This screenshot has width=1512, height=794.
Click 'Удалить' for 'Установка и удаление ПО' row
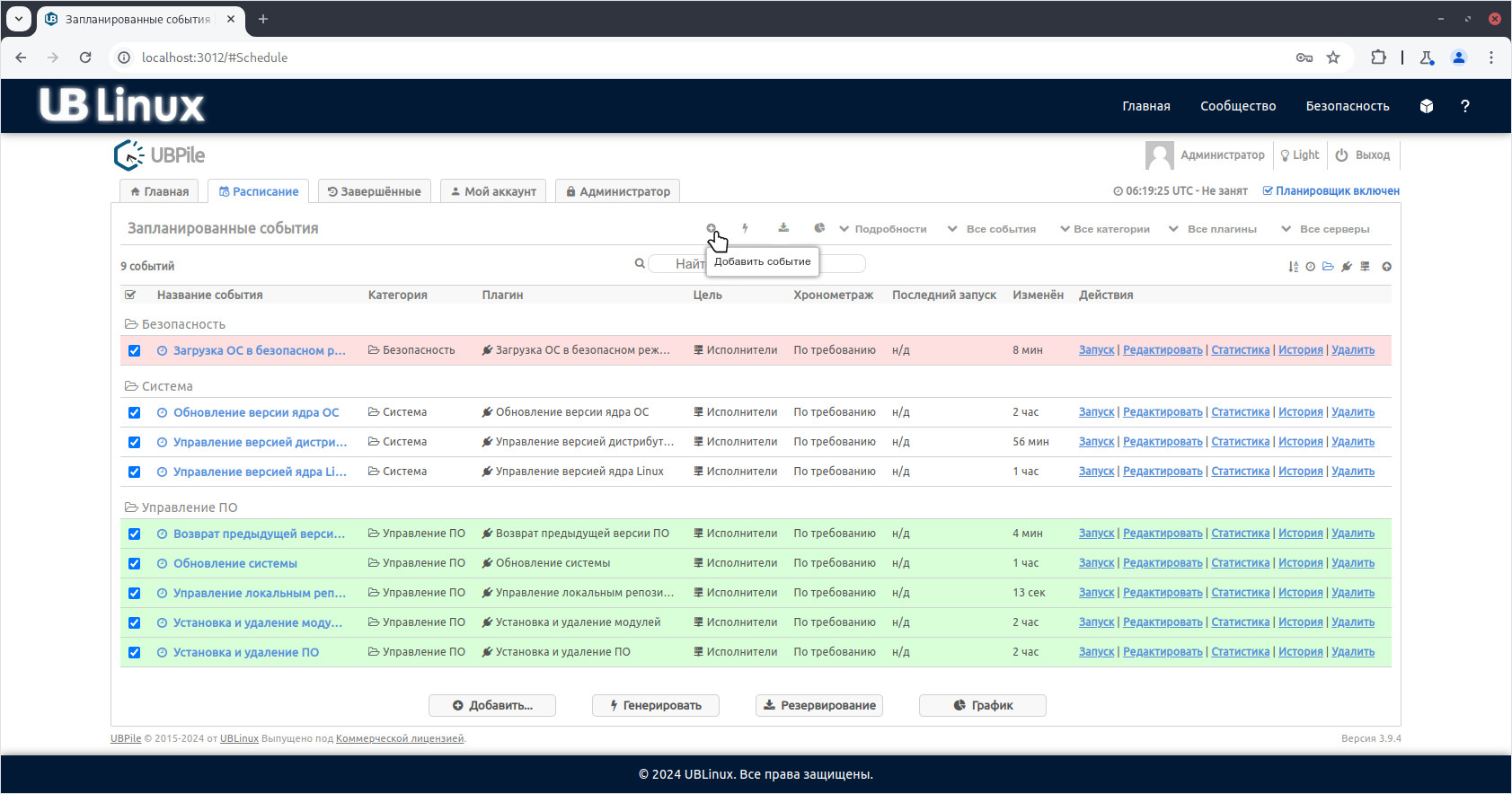1353,652
